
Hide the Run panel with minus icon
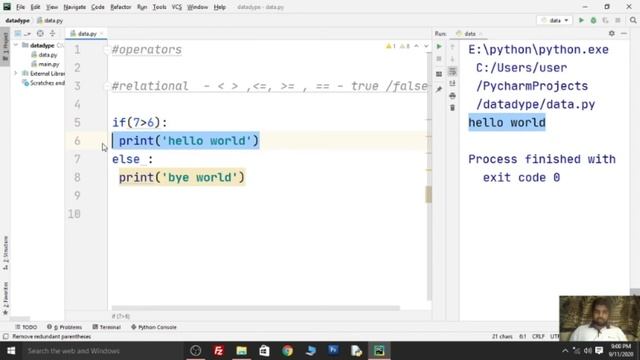click(x=624, y=33)
